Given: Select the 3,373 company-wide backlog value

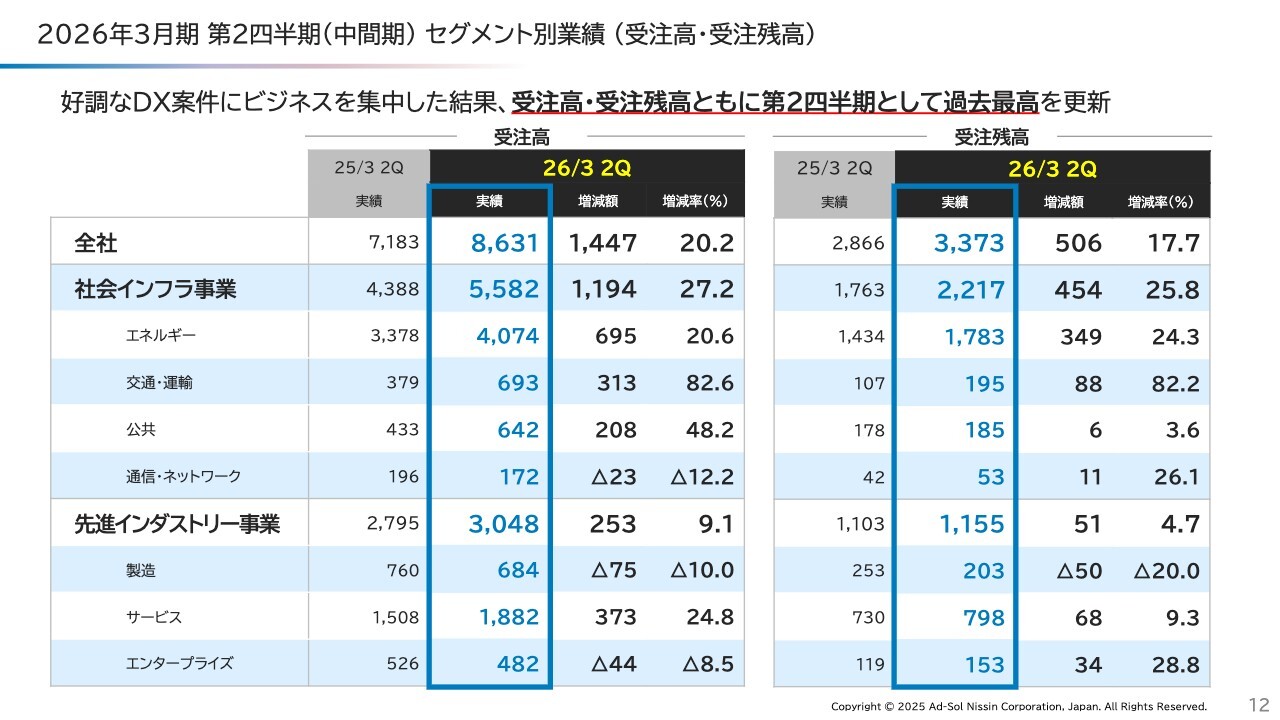Looking at the screenshot, I should click(x=969, y=243).
